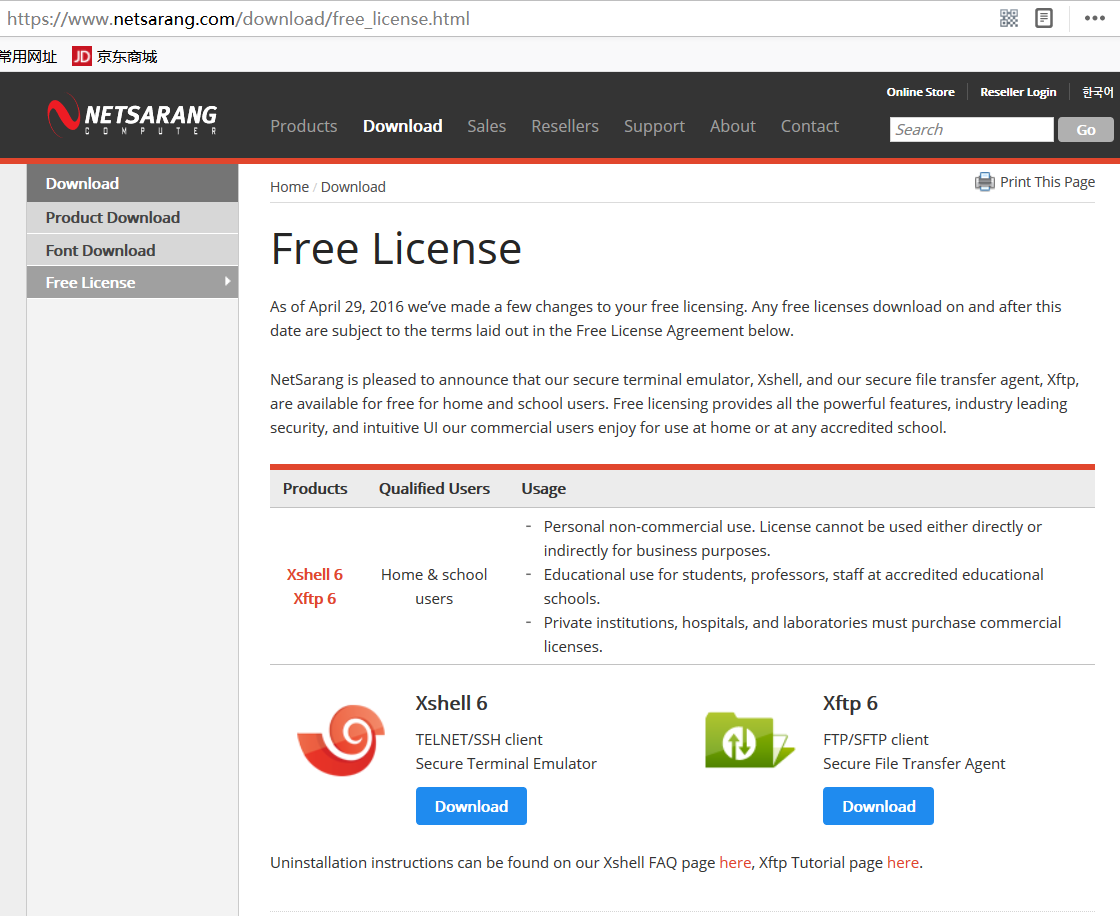This screenshot has width=1120, height=916.
Task: Switch to the Korean language link
Action: (1097, 91)
